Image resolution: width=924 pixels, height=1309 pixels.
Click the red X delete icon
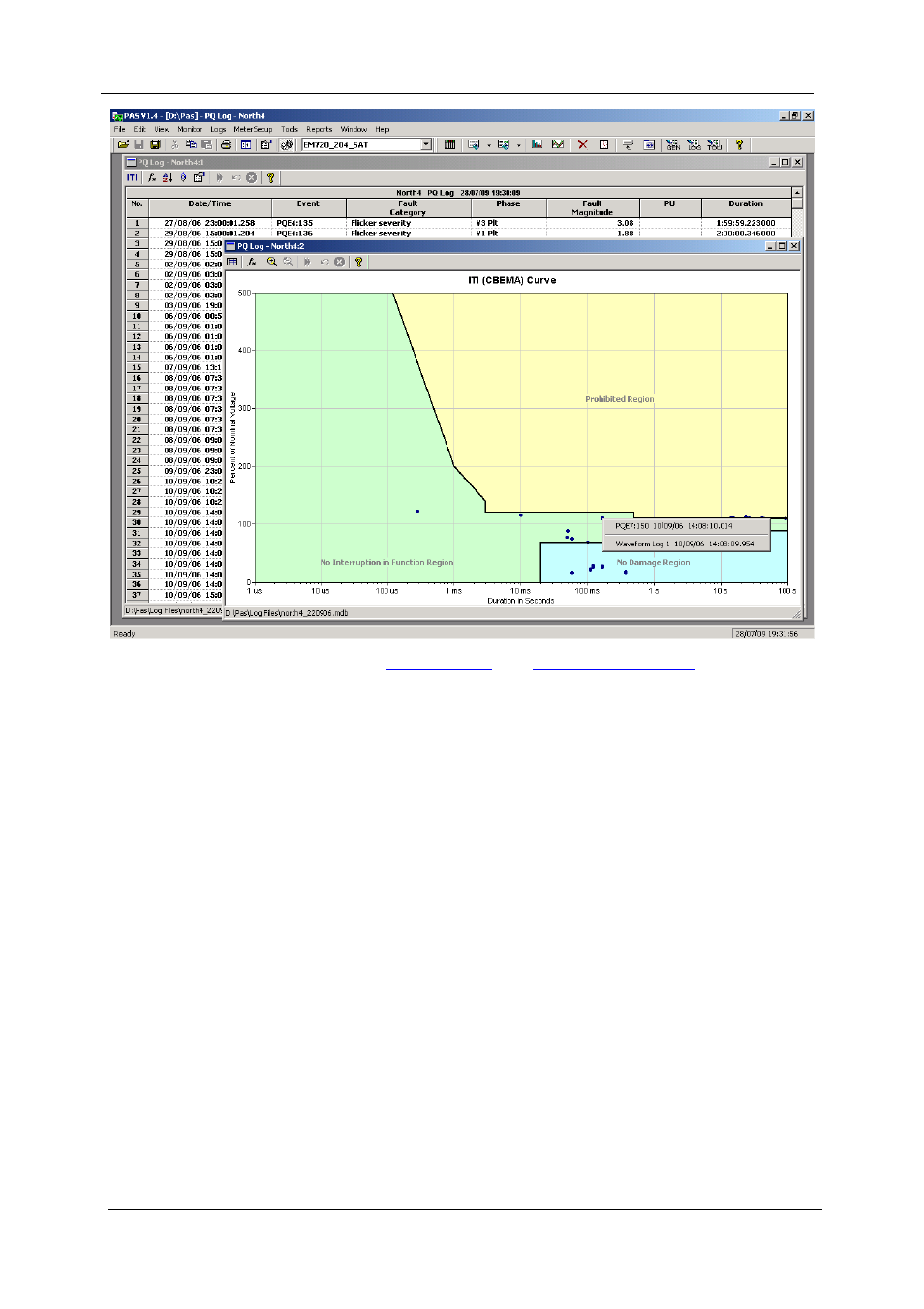582,145
